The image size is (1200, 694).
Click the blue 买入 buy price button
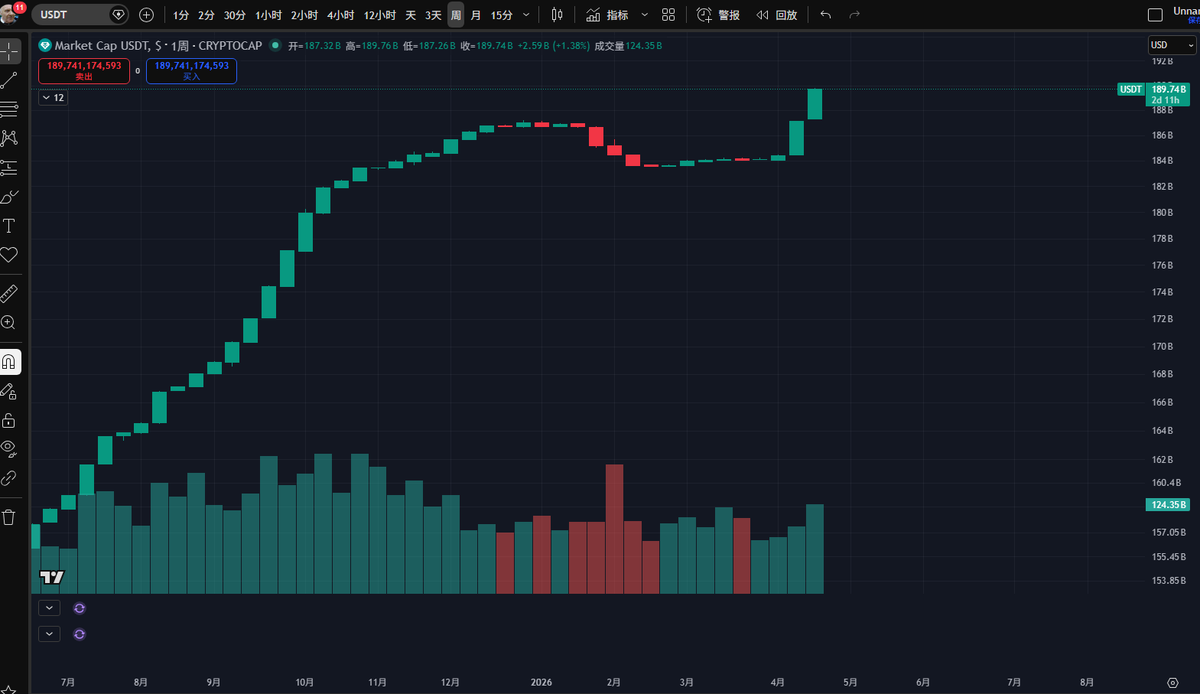[191, 70]
